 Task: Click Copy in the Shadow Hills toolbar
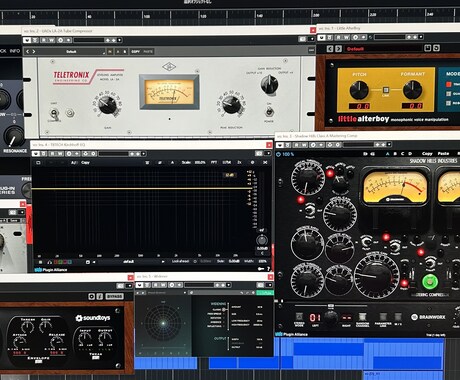tap(427, 154)
